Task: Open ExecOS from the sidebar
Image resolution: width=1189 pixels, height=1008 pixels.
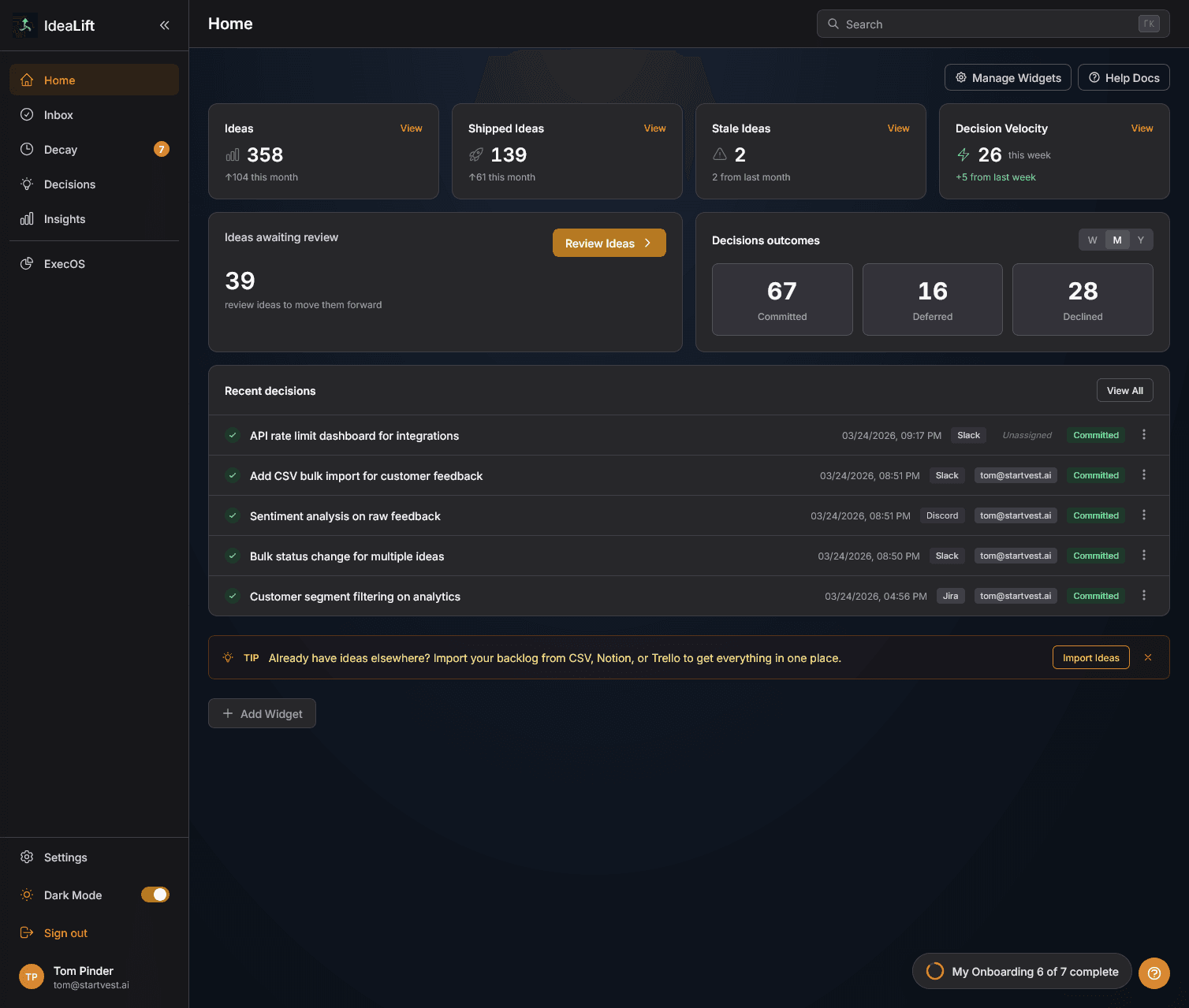Action: point(94,263)
